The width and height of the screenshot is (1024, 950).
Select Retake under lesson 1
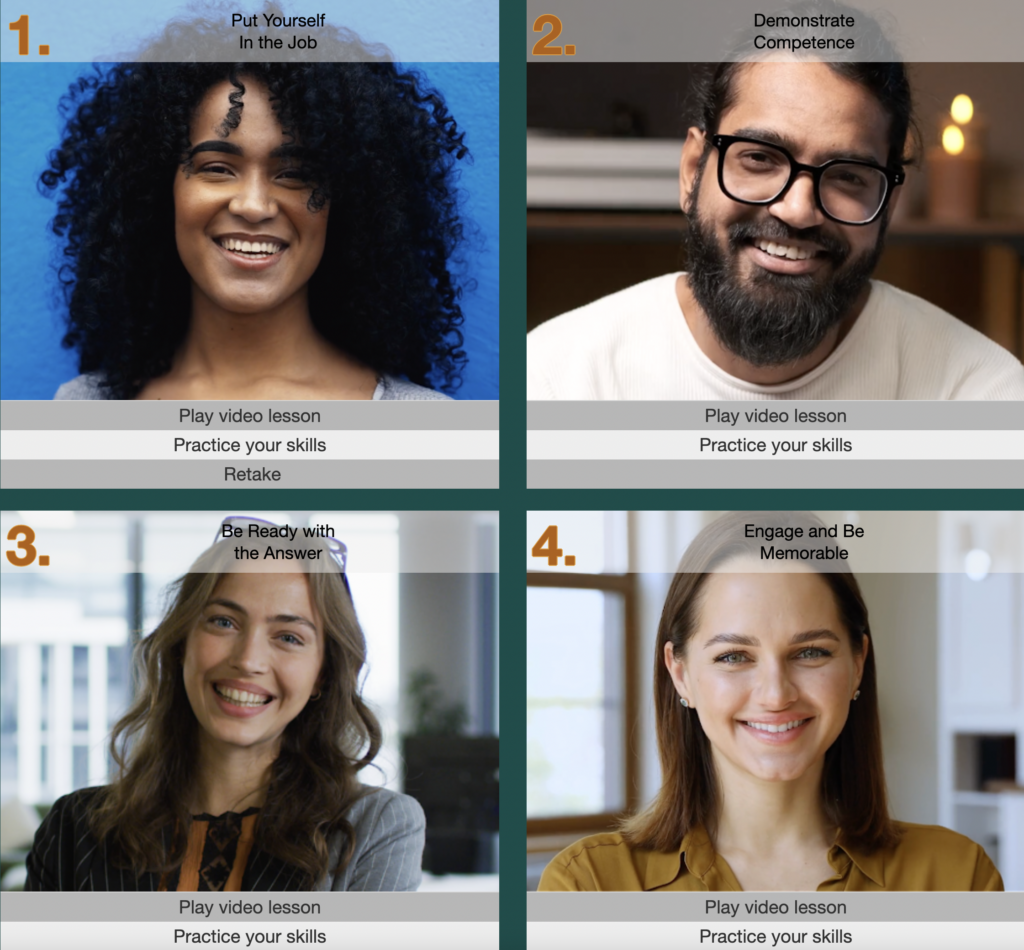pyautogui.click(x=249, y=474)
